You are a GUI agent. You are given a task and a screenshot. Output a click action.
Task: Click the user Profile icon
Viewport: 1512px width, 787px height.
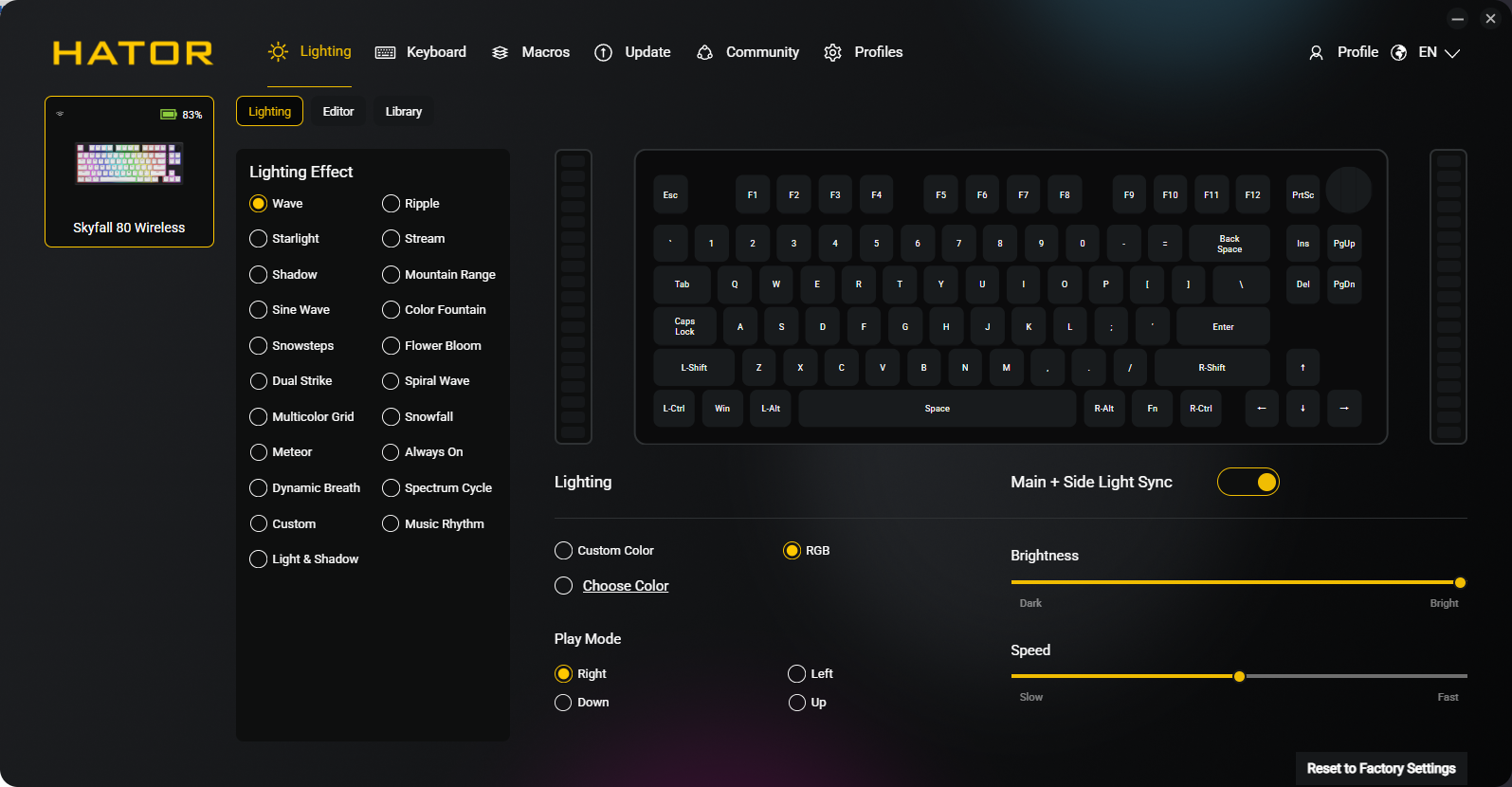(1316, 53)
